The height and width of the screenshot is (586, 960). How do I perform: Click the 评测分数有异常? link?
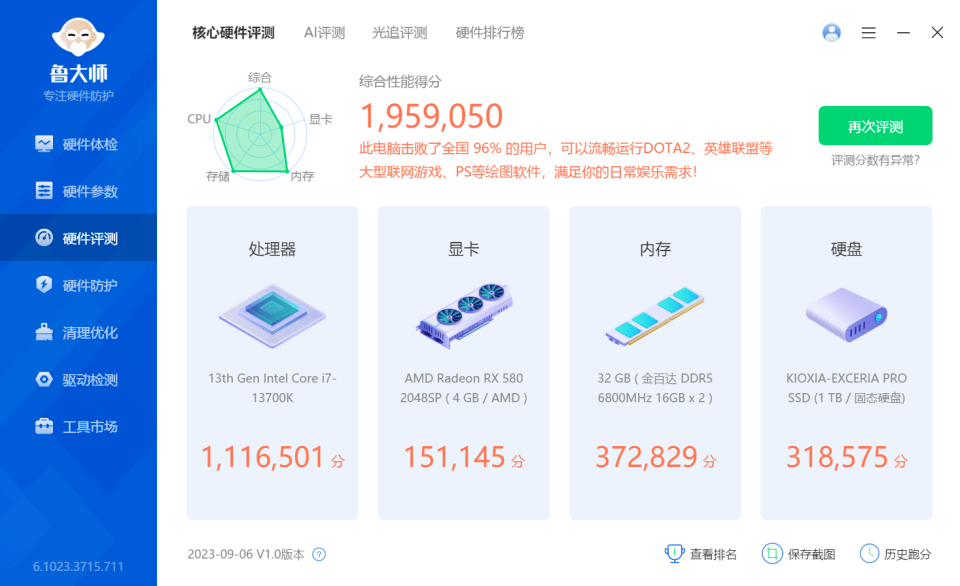point(875,160)
